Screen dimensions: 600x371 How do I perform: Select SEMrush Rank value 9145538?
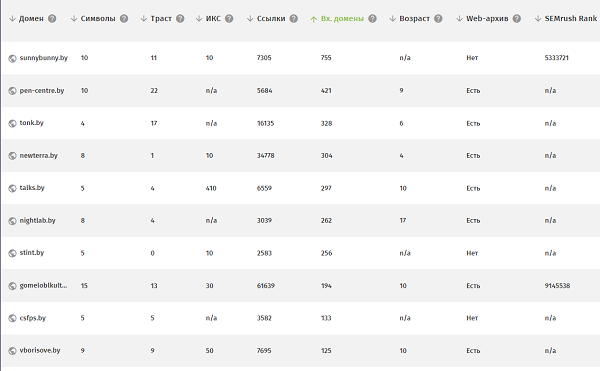point(557,286)
